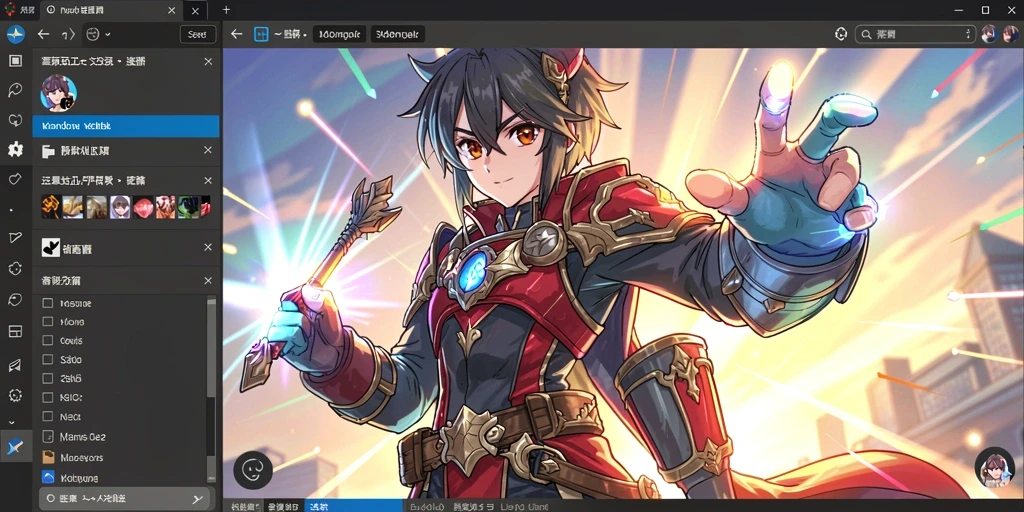The width and height of the screenshot is (1024, 512).
Task: Click the Seed button
Action: [197, 35]
